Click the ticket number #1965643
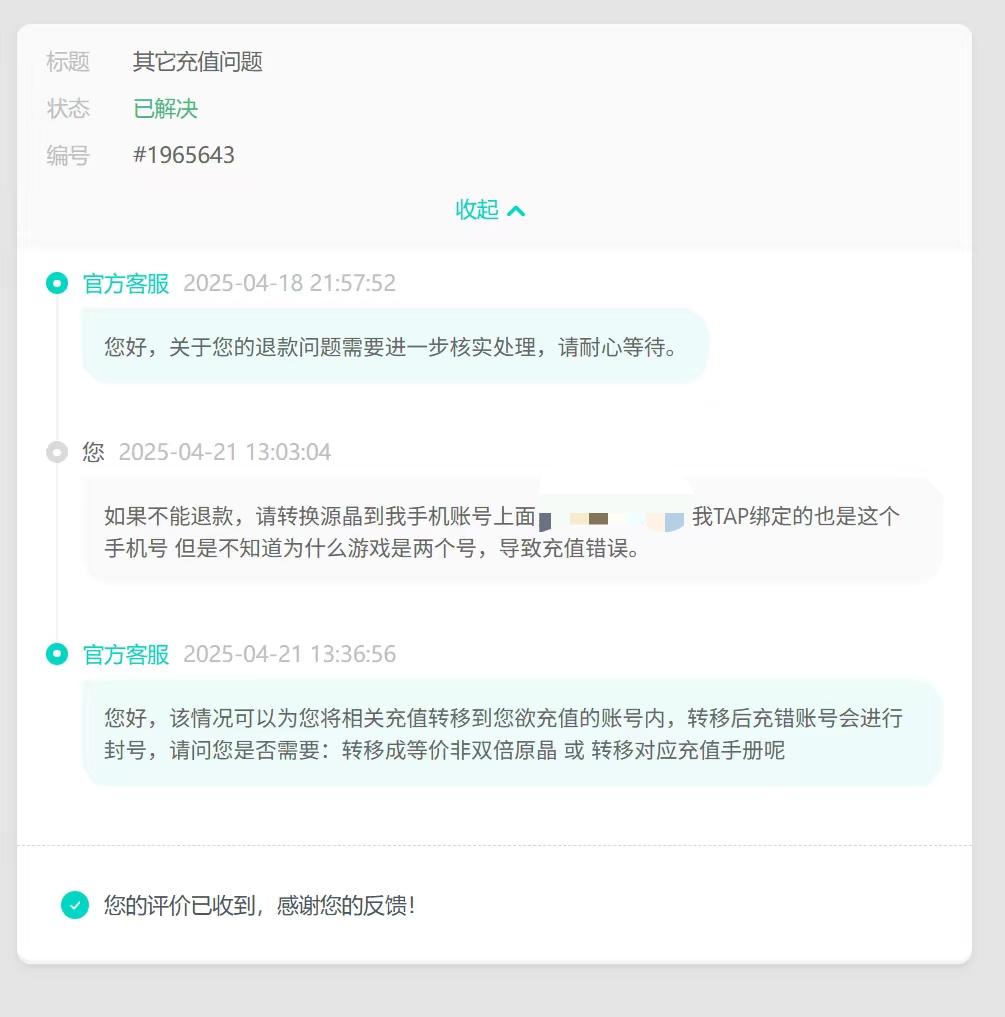This screenshot has height=1017, width=1005. click(x=185, y=155)
